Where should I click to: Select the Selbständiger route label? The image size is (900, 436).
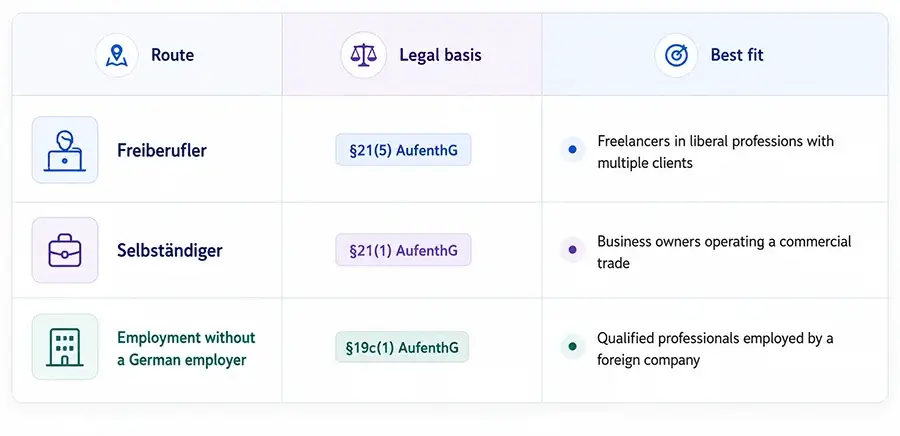(169, 251)
